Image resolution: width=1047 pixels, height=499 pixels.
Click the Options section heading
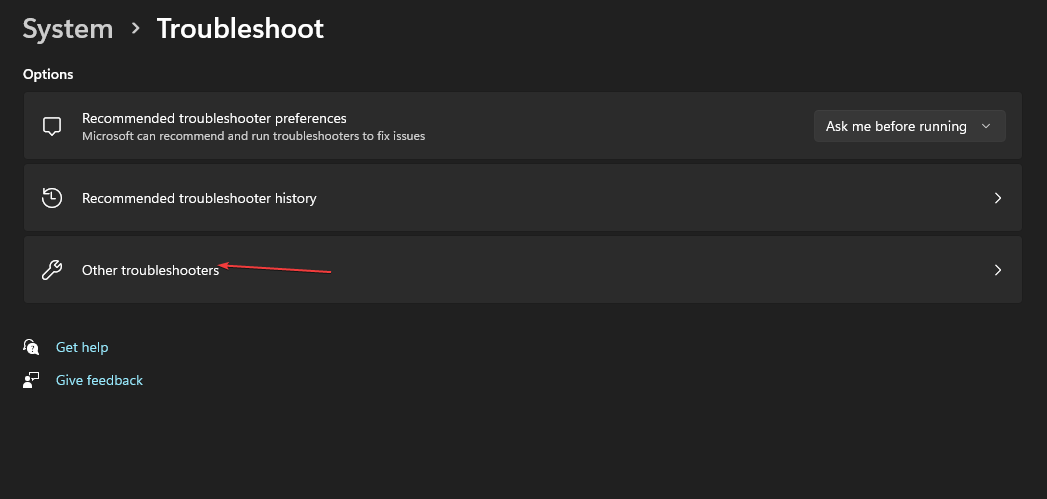pyautogui.click(x=48, y=74)
